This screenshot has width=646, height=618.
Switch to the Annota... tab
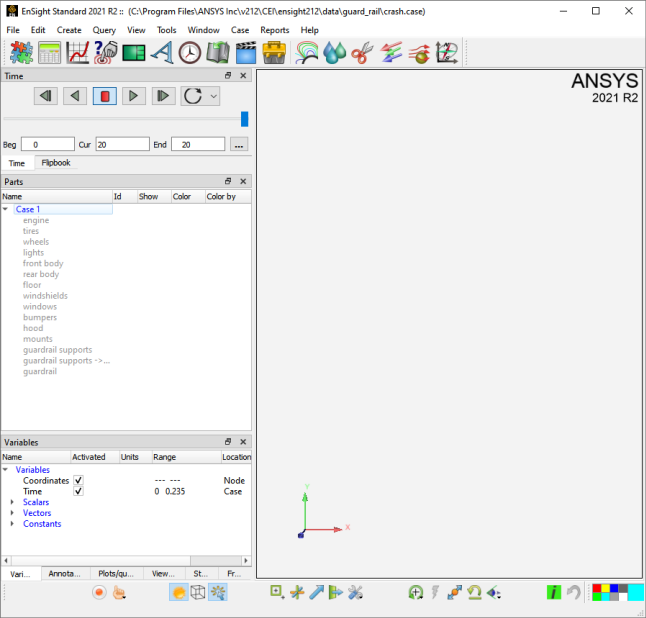[x=64, y=574]
